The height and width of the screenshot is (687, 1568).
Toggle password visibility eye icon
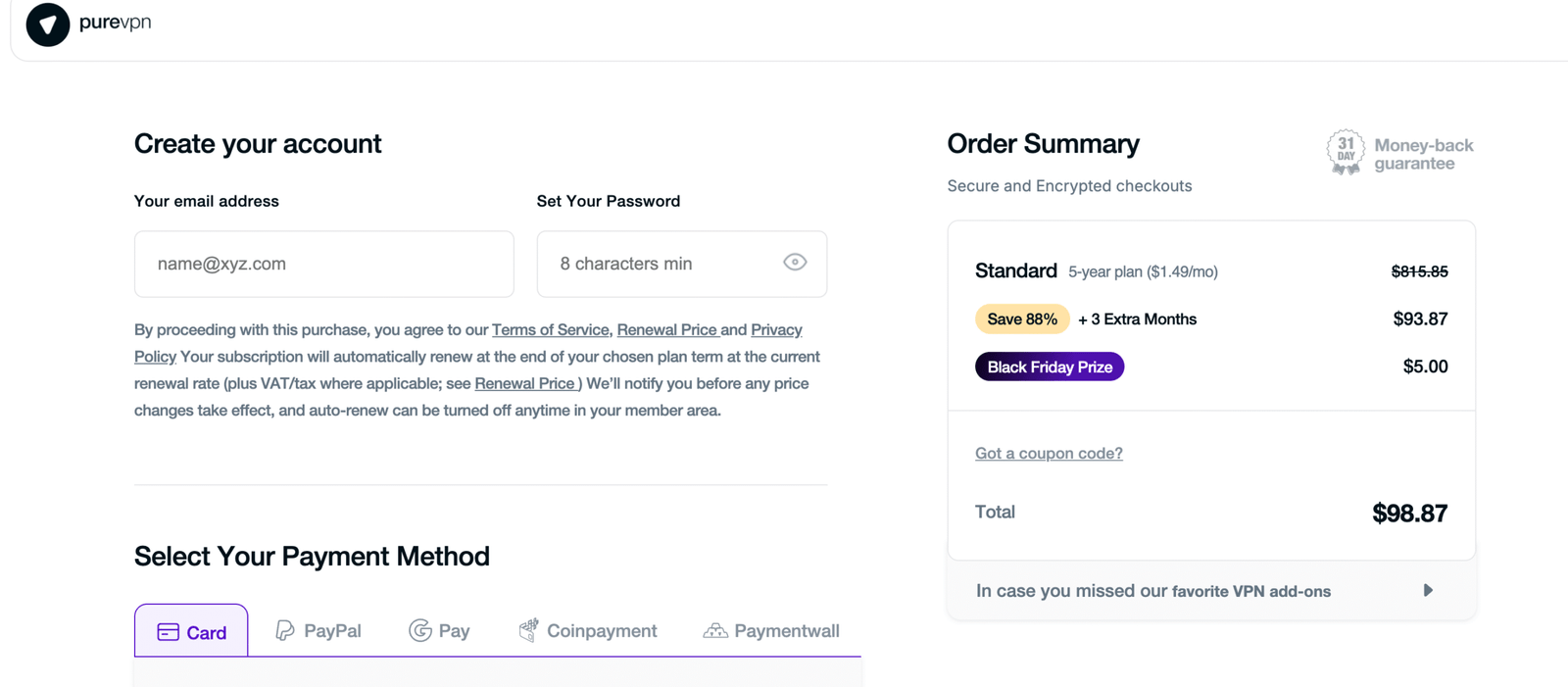coord(795,262)
